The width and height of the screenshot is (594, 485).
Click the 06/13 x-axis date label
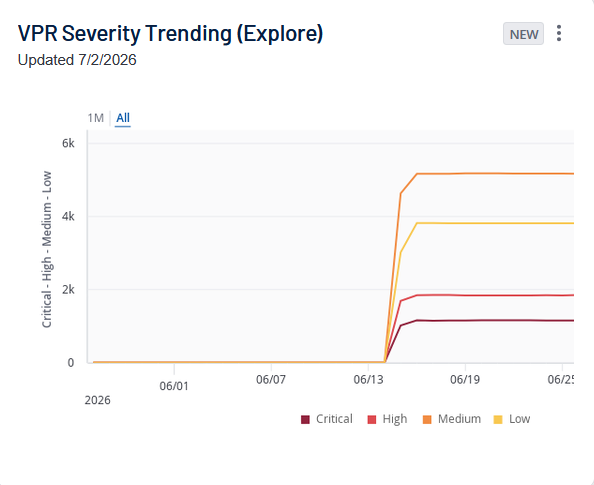click(x=368, y=379)
